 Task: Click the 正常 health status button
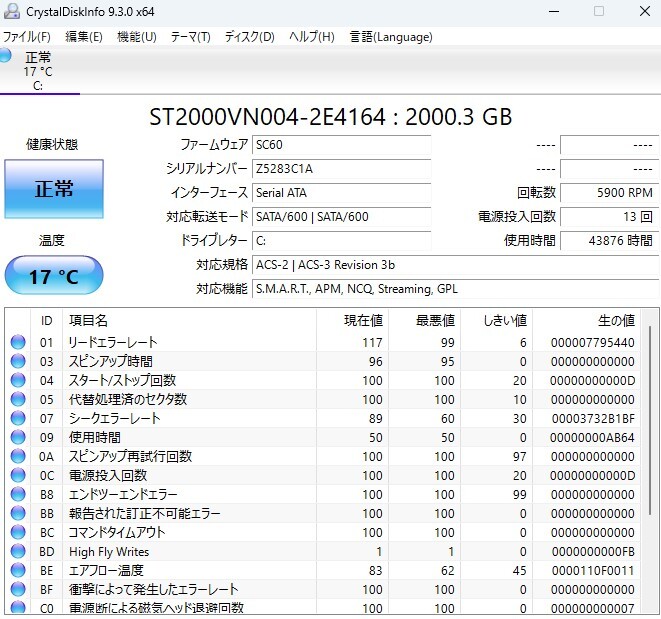click(54, 189)
